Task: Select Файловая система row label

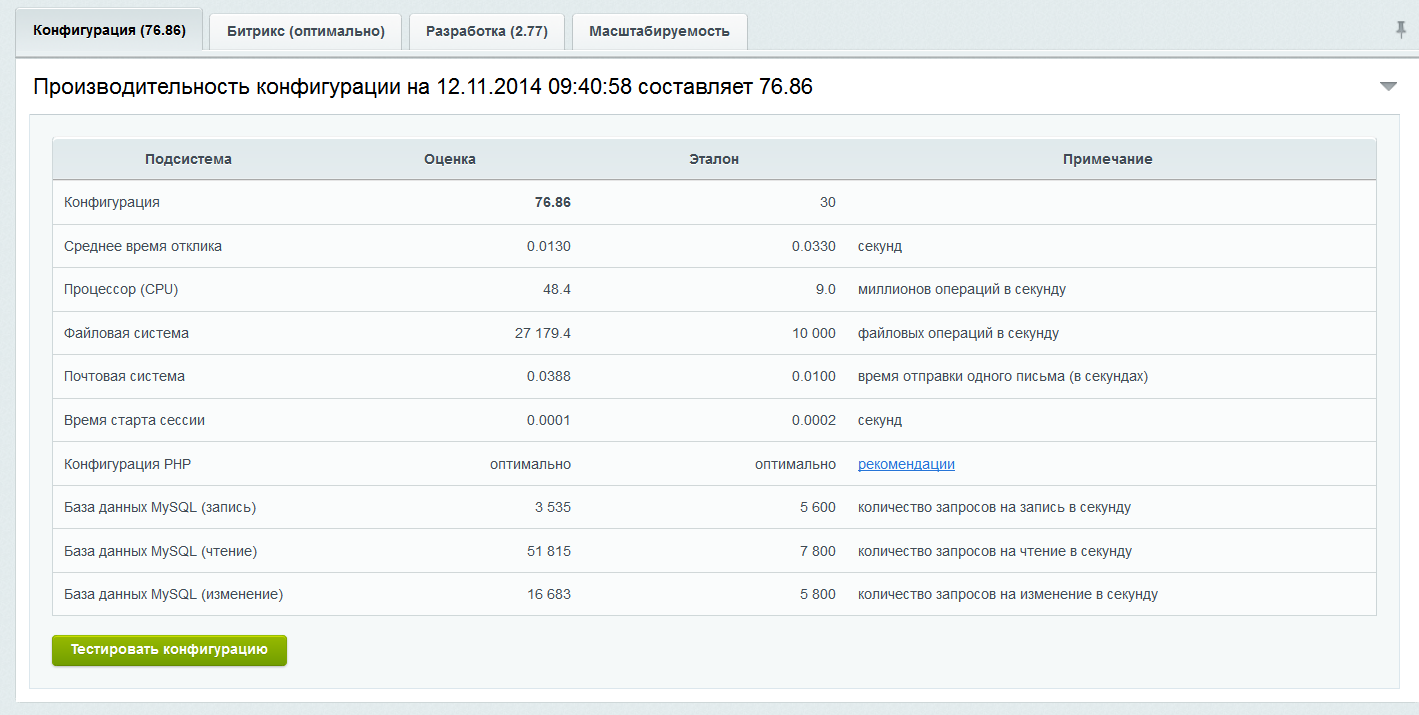Action: pos(126,333)
